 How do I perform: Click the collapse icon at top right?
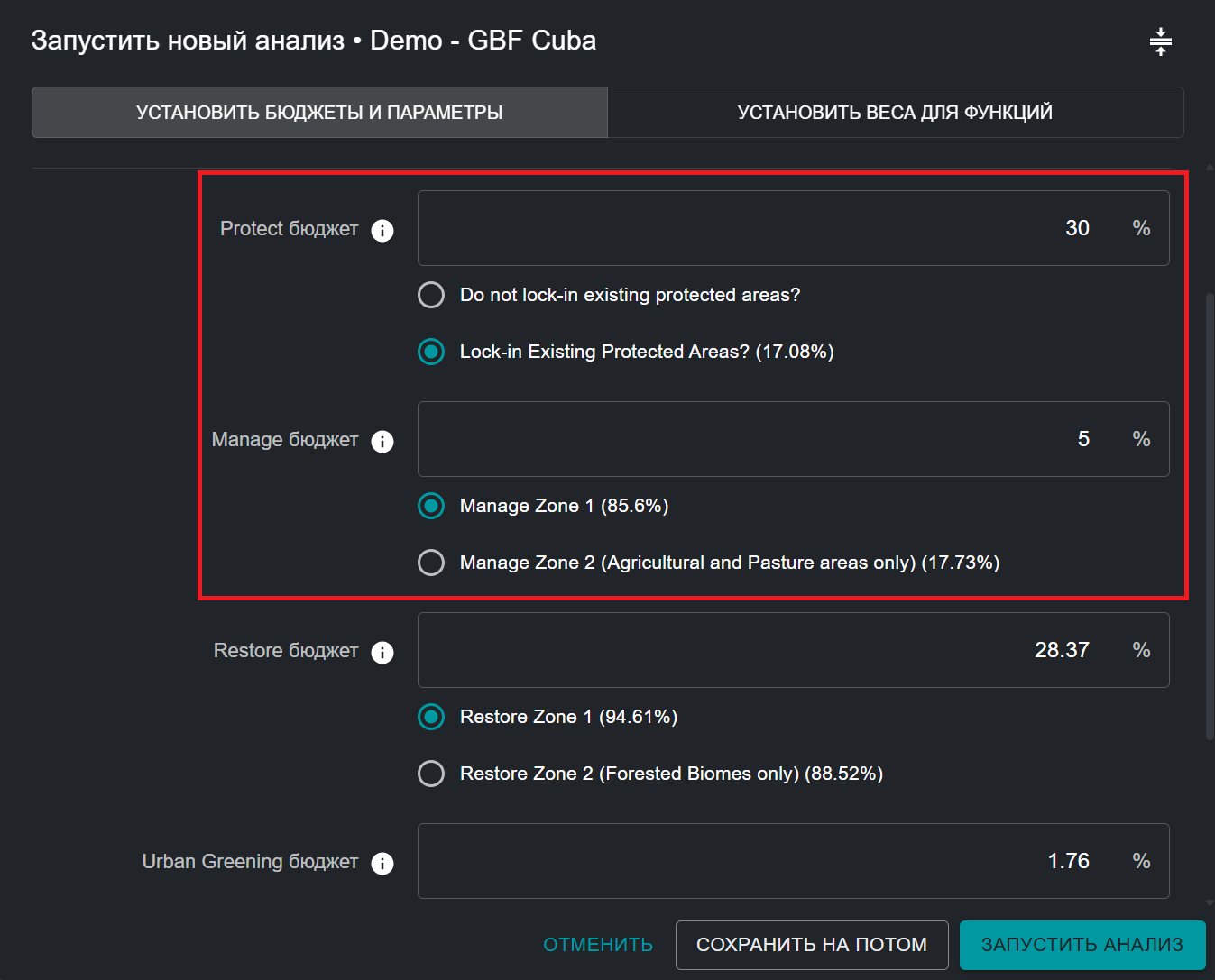pos(1160,41)
